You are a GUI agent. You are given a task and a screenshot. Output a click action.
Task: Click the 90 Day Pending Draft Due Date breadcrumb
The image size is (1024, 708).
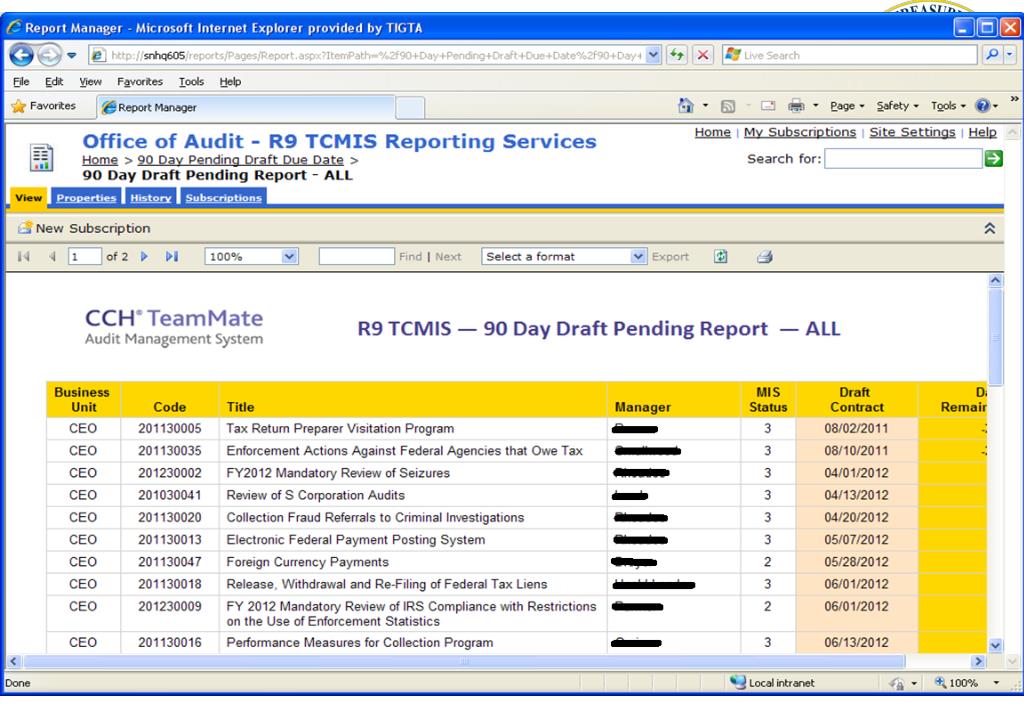(240, 160)
